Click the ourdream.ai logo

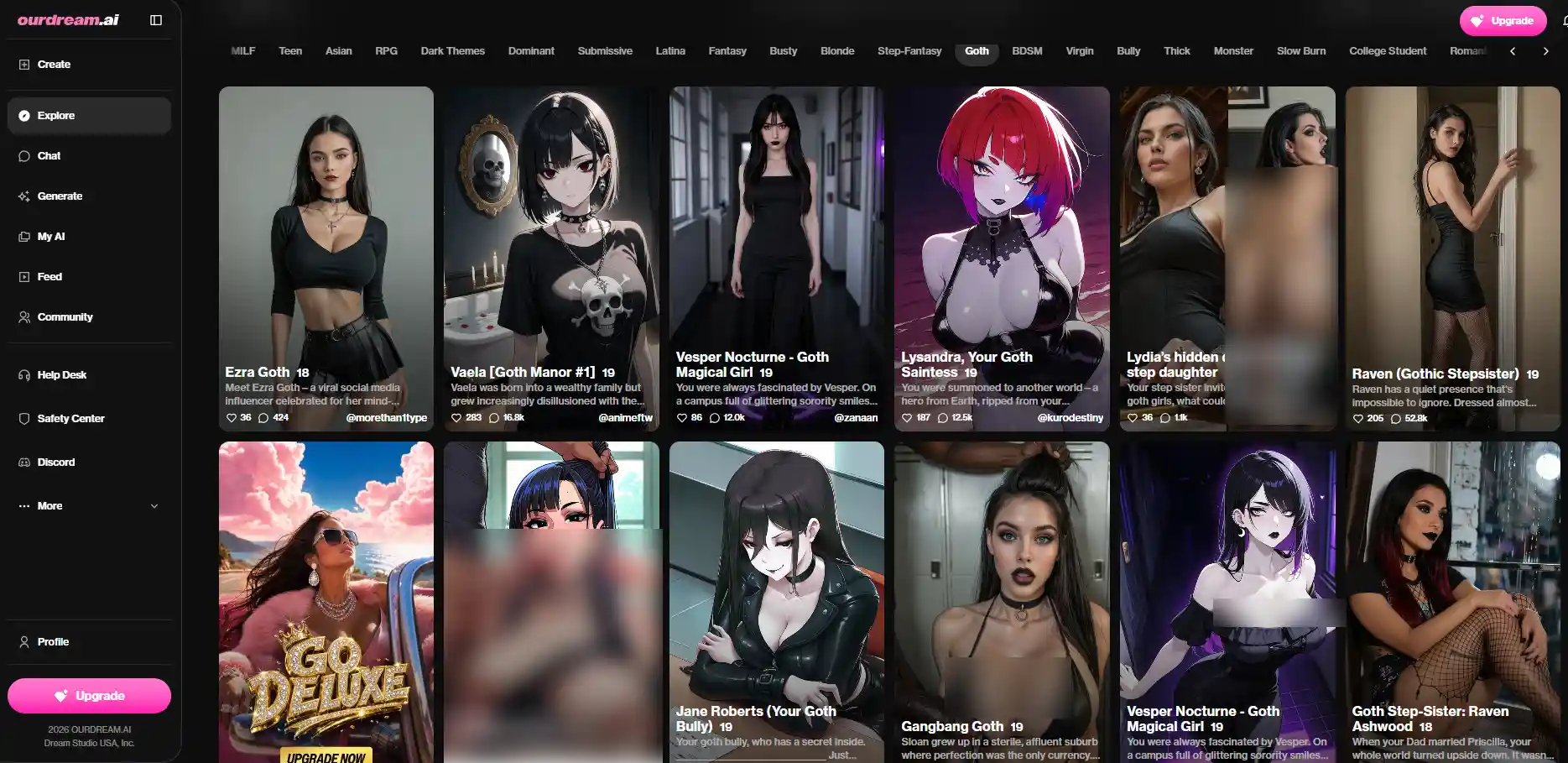(x=68, y=19)
